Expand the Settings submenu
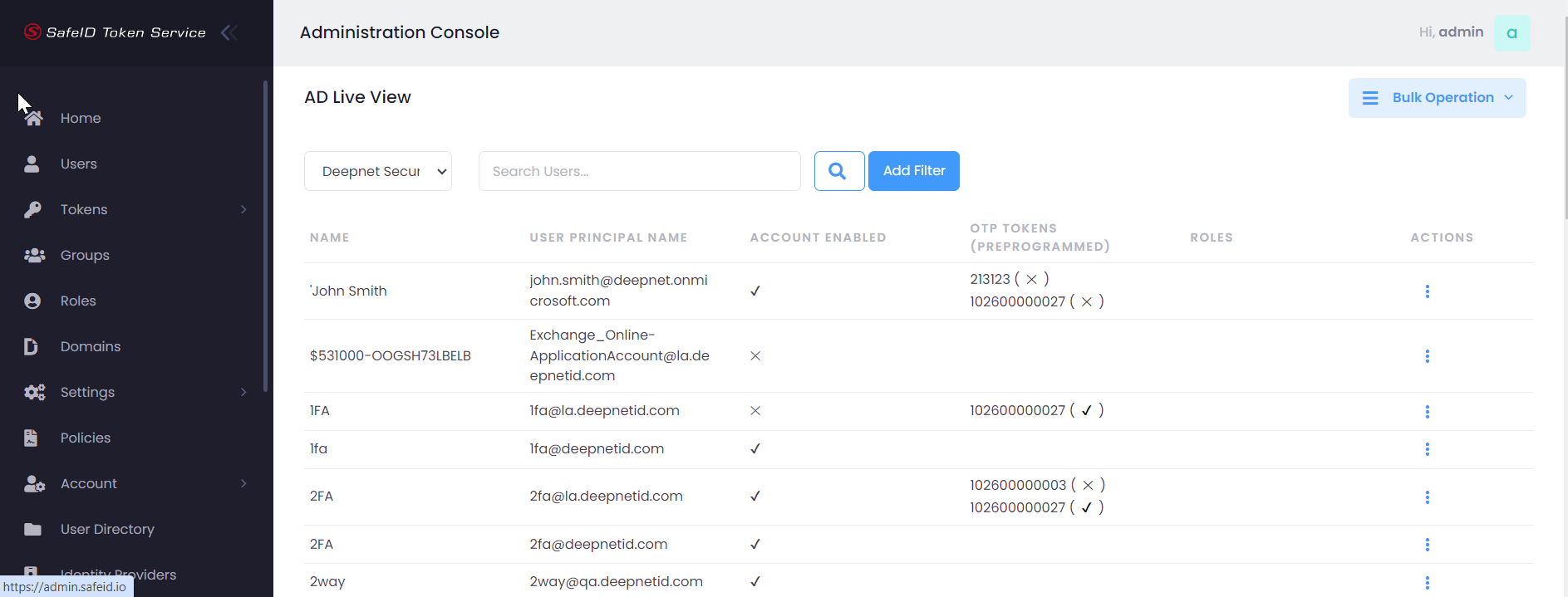 [x=243, y=393]
